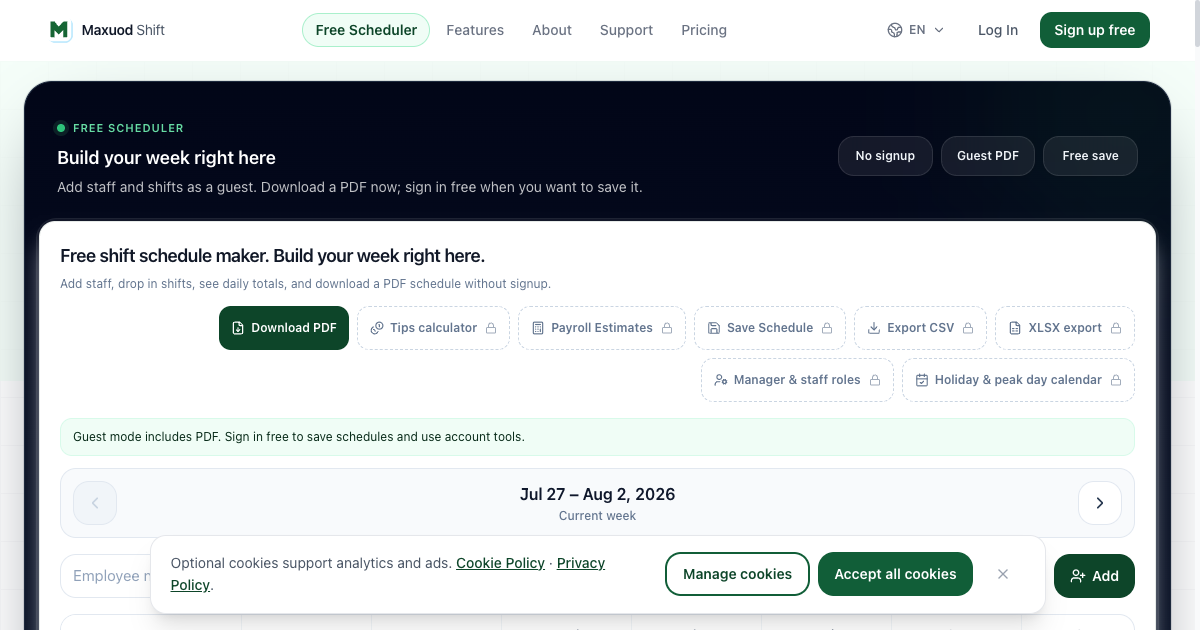Click the Download PDF button
This screenshot has height=630, width=1200.
click(284, 328)
